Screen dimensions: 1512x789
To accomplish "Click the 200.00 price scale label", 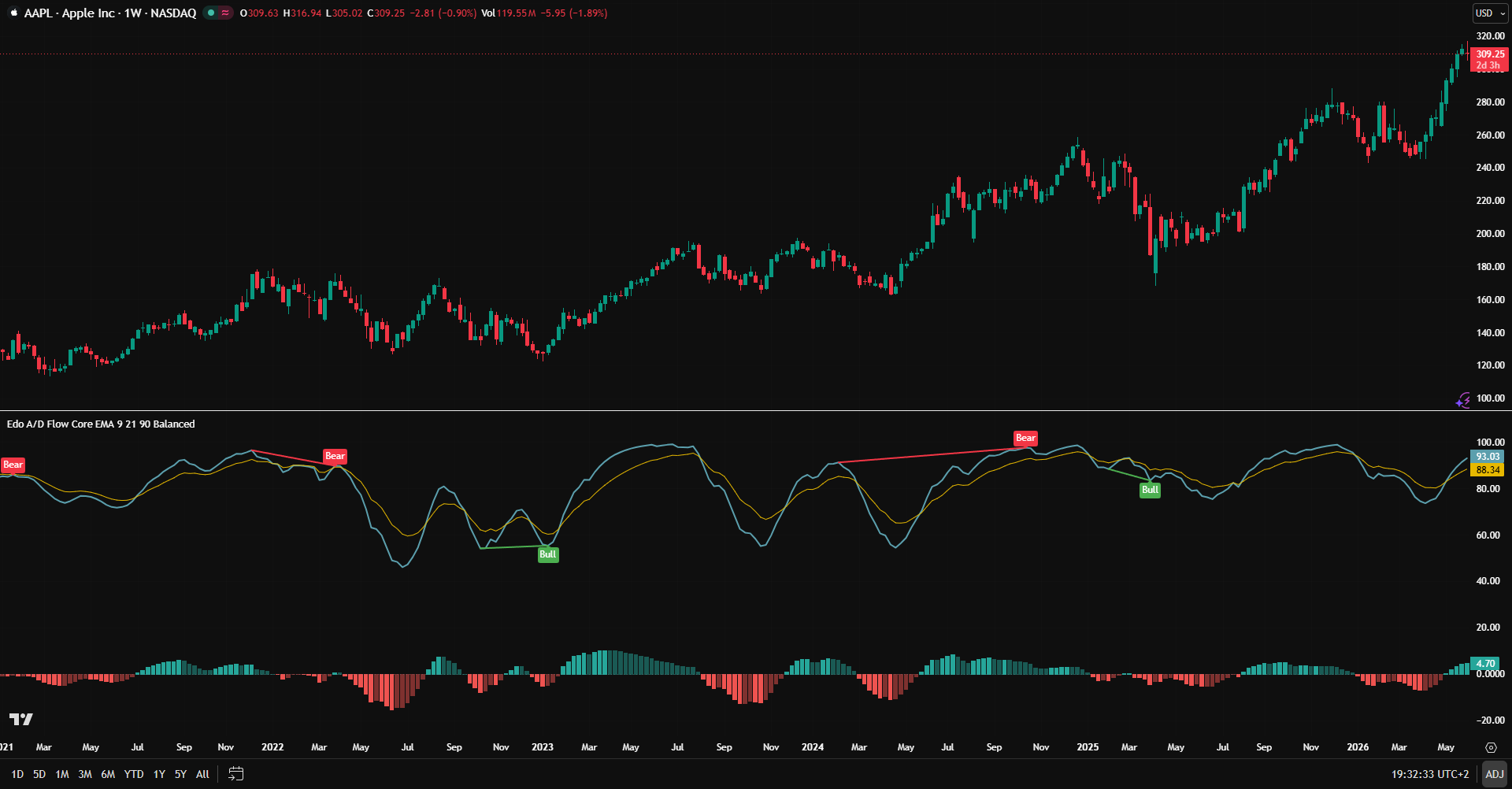I will [x=1490, y=234].
